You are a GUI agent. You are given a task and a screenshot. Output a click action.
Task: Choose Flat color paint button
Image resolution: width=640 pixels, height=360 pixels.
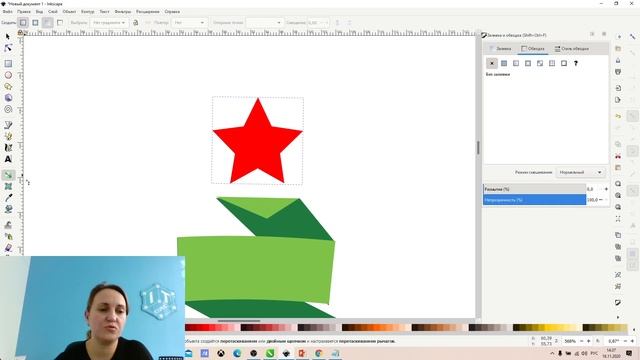coord(504,63)
